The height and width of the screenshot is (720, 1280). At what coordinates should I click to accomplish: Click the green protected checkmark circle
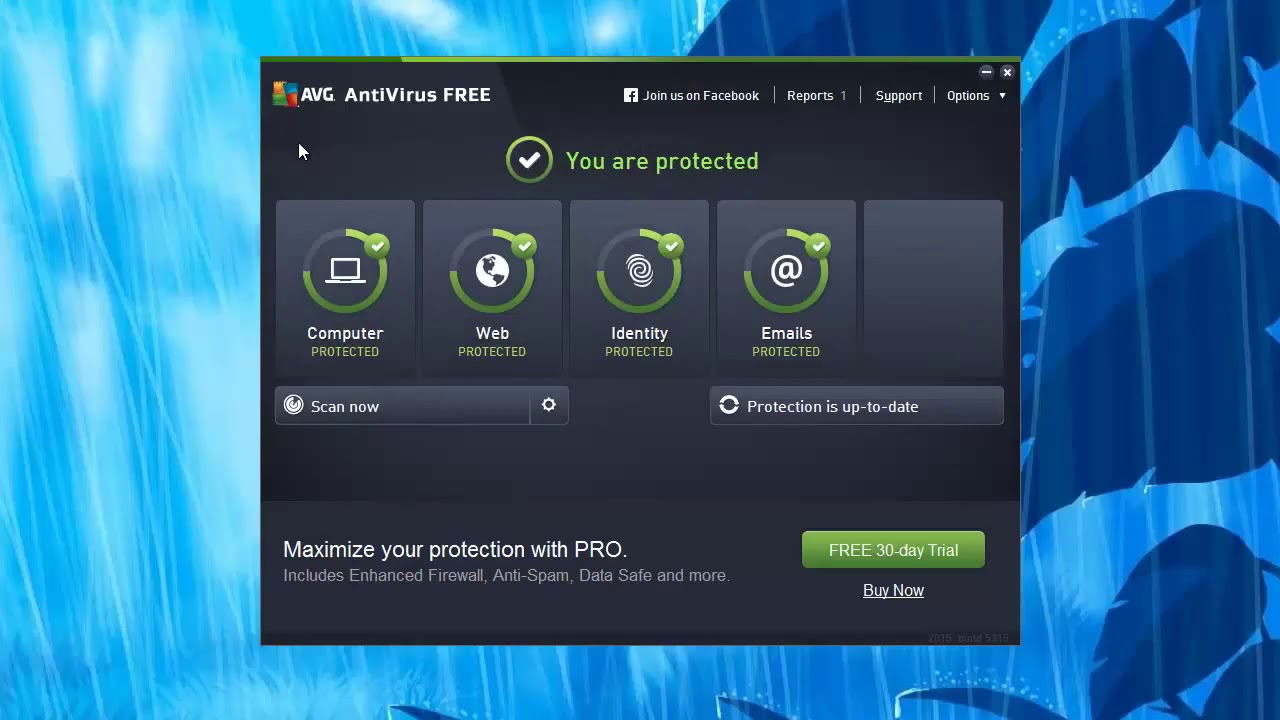pos(529,160)
